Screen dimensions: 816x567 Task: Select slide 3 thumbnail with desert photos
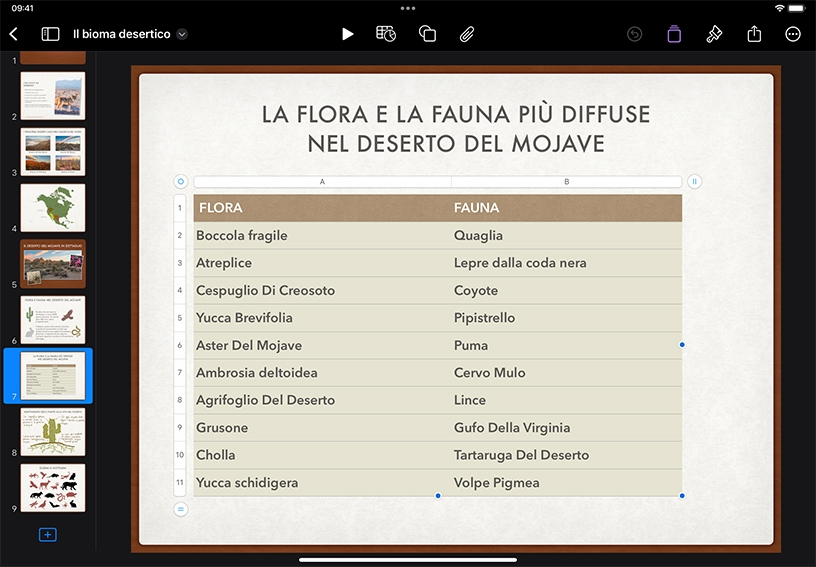point(53,152)
